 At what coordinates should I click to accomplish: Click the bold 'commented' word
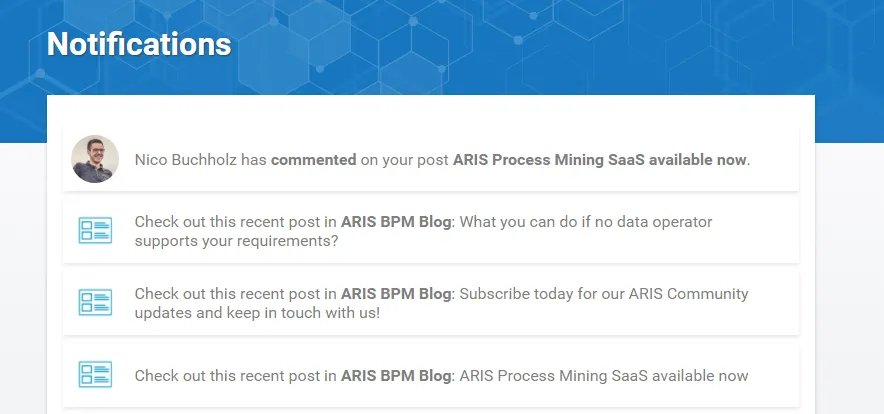(313, 160)
